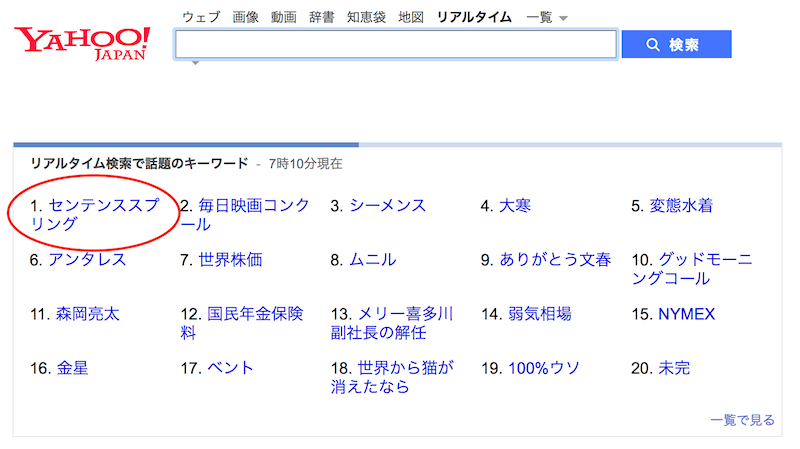Select the 動画 search tab
800x449 pixels.
284,17
